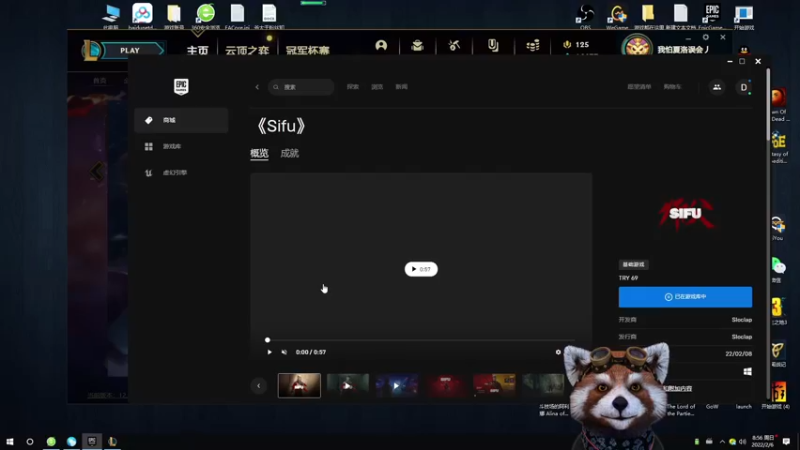Open the Windows Start menu
The image size is (800, 450).
click(10, 441)
